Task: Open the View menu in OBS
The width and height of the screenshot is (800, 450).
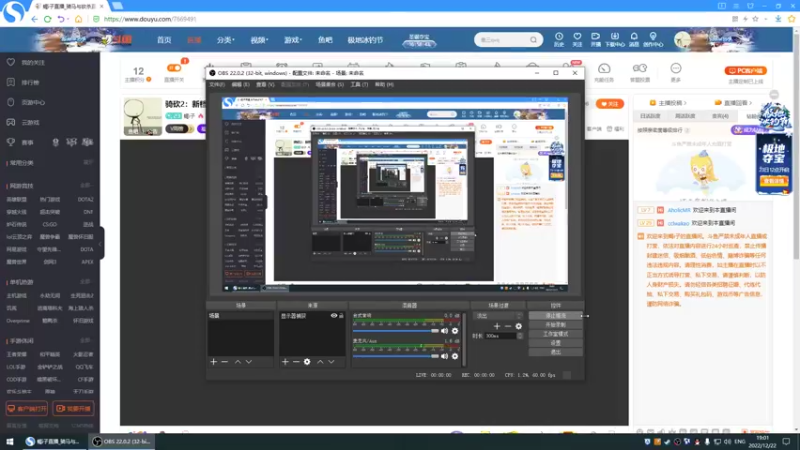Action: [x=265, y=85]
